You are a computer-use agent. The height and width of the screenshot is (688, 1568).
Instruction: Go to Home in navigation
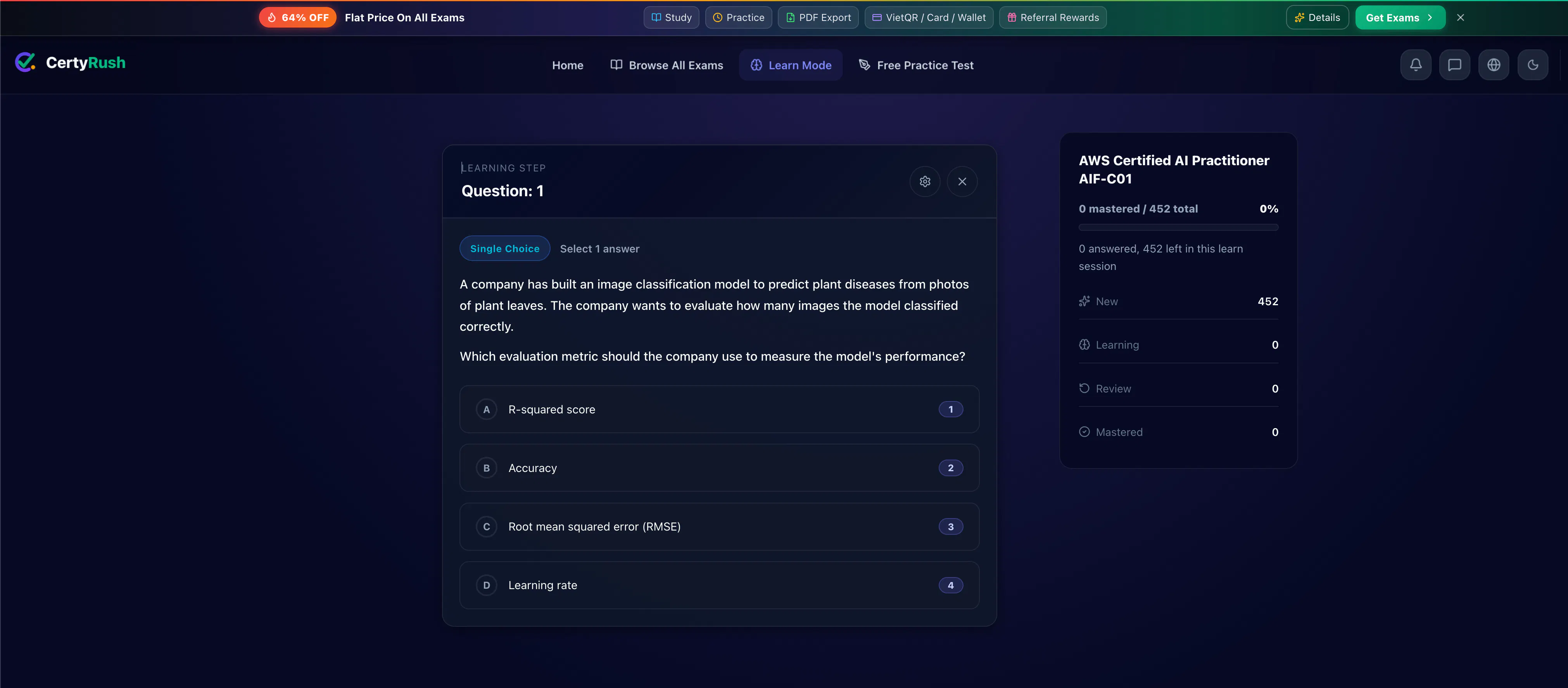[567, 65]
